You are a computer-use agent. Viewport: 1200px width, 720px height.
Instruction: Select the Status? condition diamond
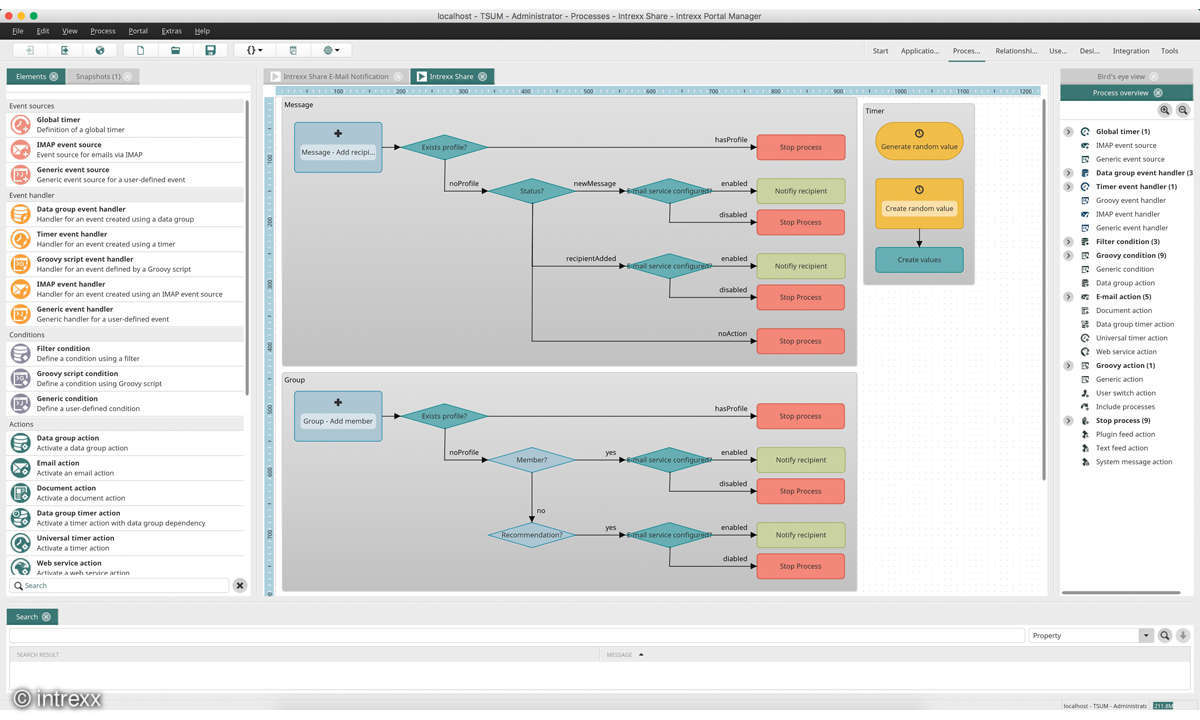pos(532,191)
